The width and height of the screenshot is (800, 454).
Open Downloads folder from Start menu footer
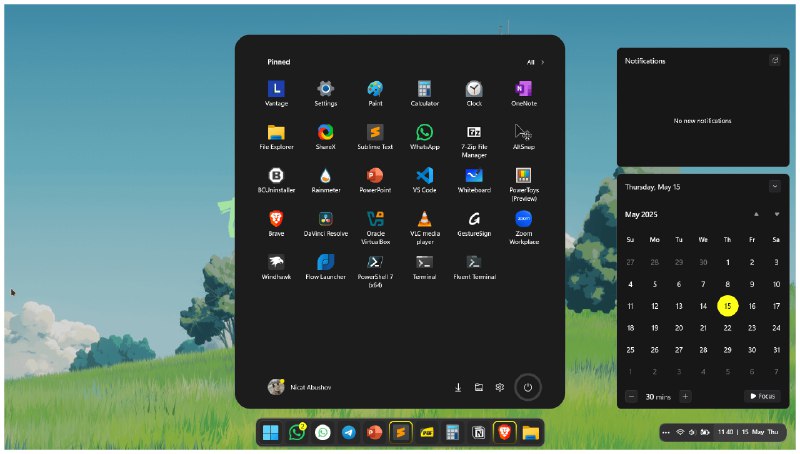coord(458,387)
